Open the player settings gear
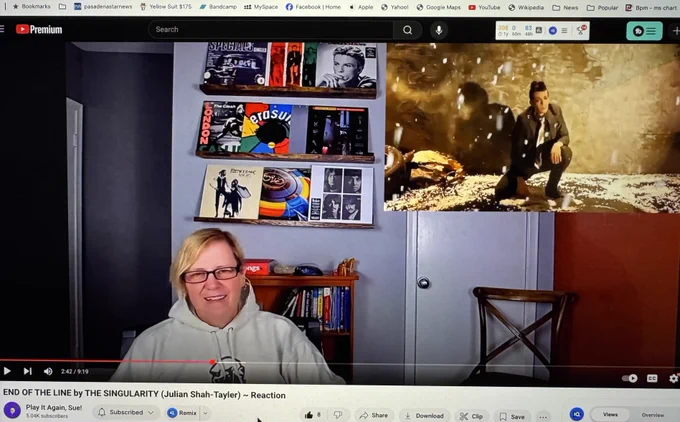Screen dimensions: 680x422 [673, 378]
